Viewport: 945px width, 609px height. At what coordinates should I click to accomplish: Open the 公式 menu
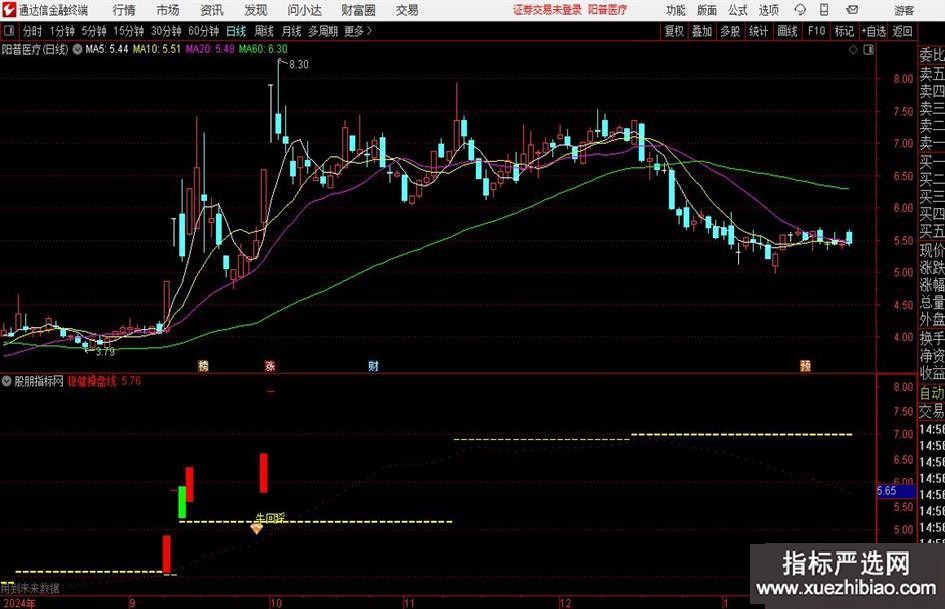pyautogui.click(x=738, y=10)
